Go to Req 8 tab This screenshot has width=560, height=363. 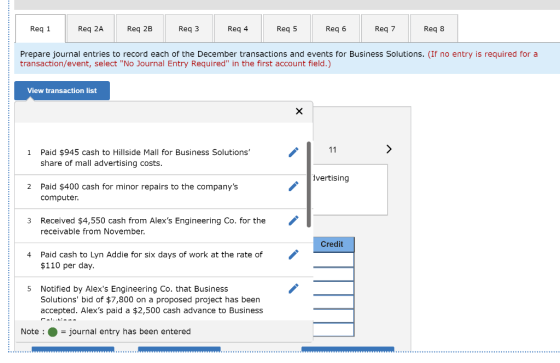(434, 29)
